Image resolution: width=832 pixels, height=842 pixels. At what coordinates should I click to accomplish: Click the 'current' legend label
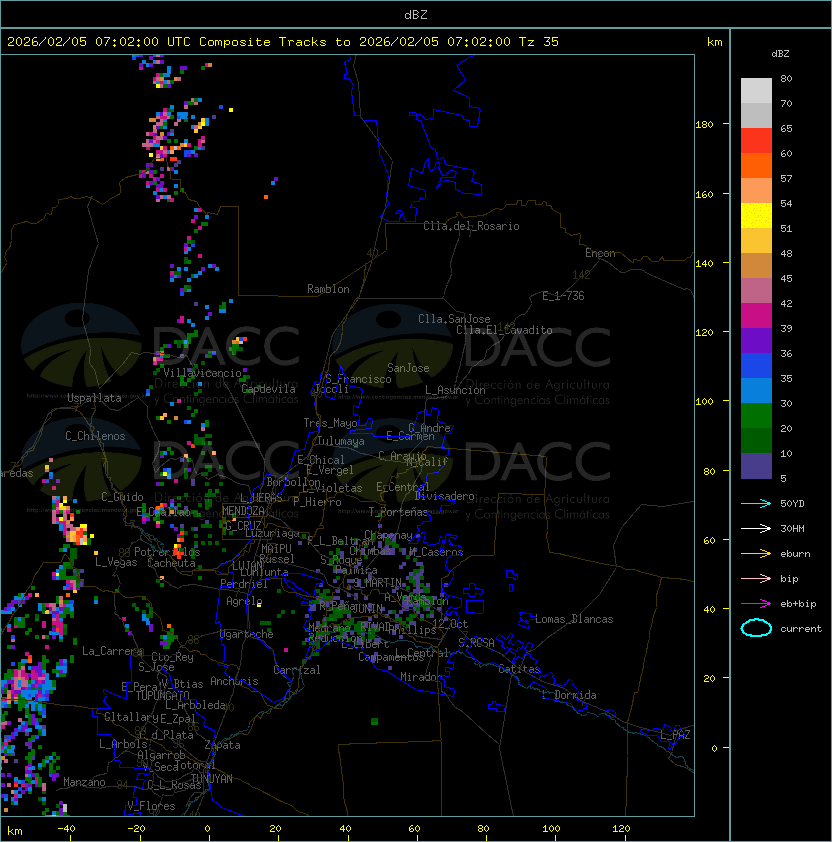point(801,629)
